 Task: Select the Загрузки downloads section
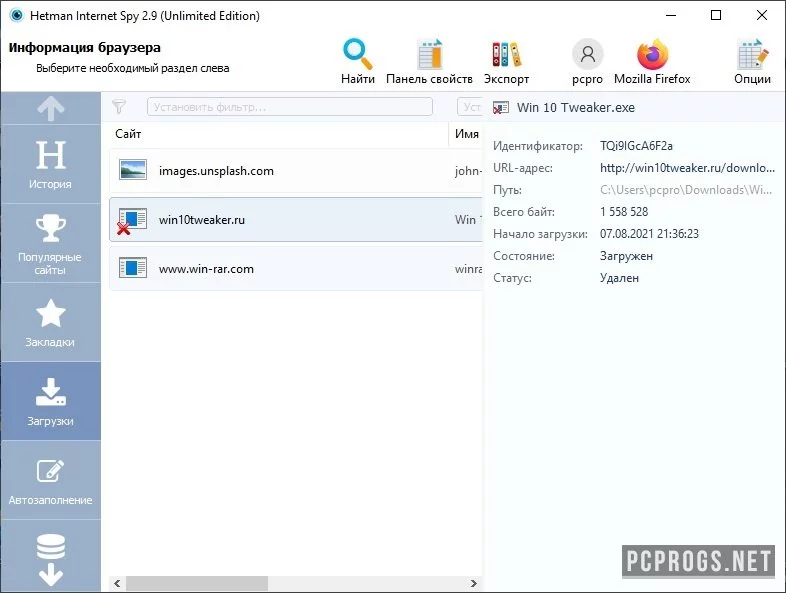pos(51,401)
